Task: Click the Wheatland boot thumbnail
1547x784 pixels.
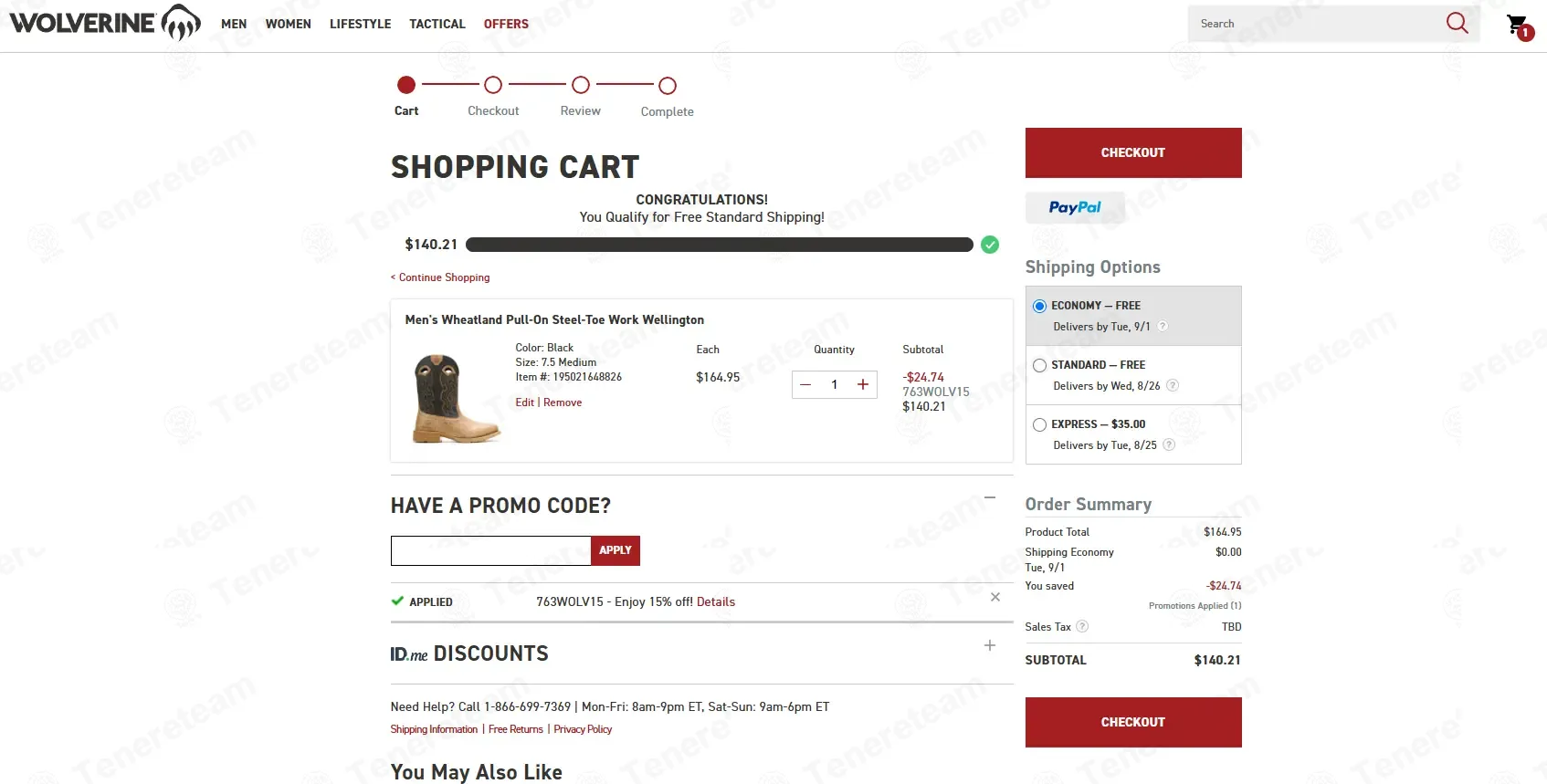Action: pos(457,399)
